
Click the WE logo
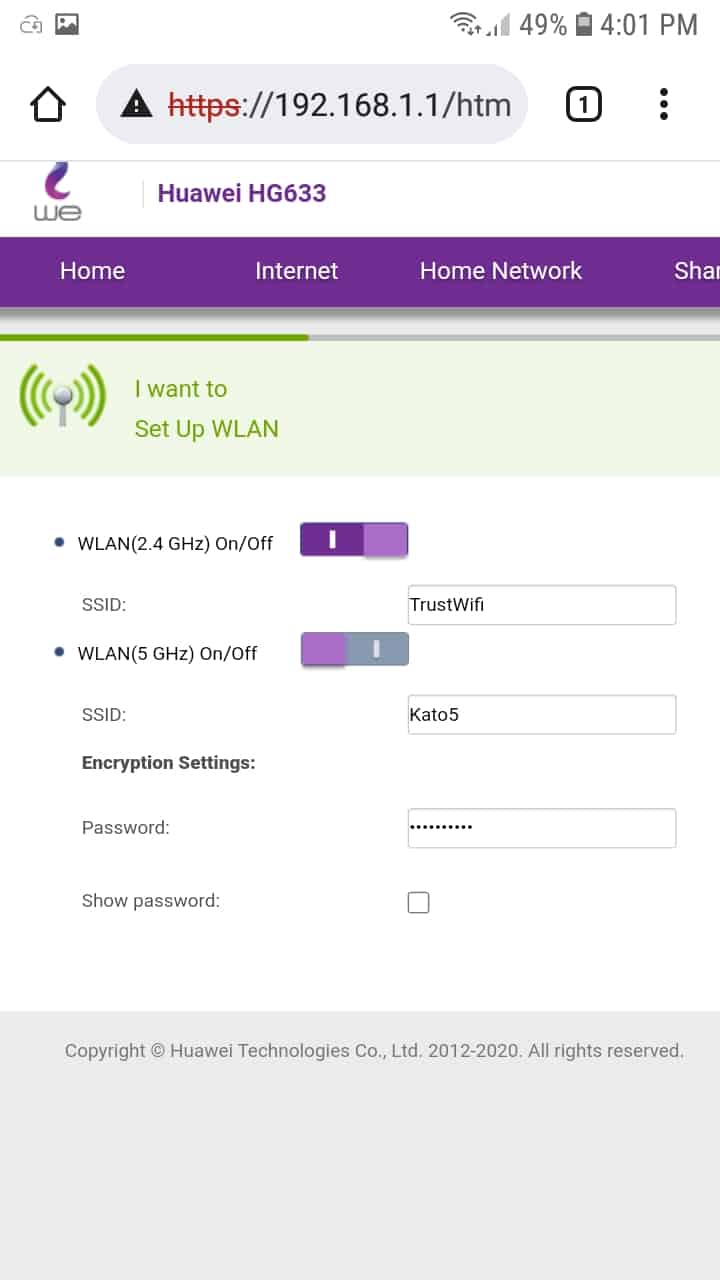click(57, 193)
